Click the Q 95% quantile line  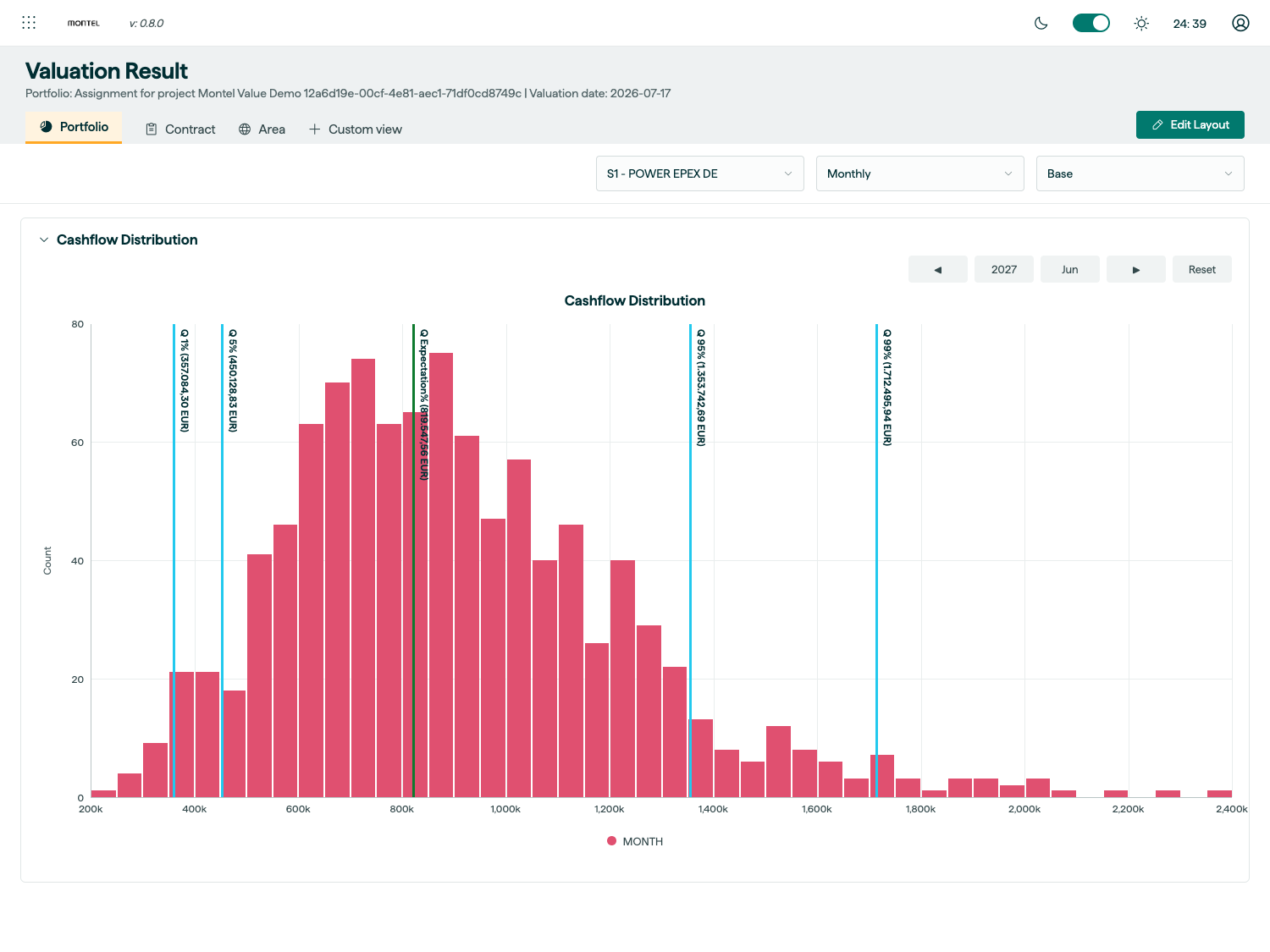tap(690, 559)
